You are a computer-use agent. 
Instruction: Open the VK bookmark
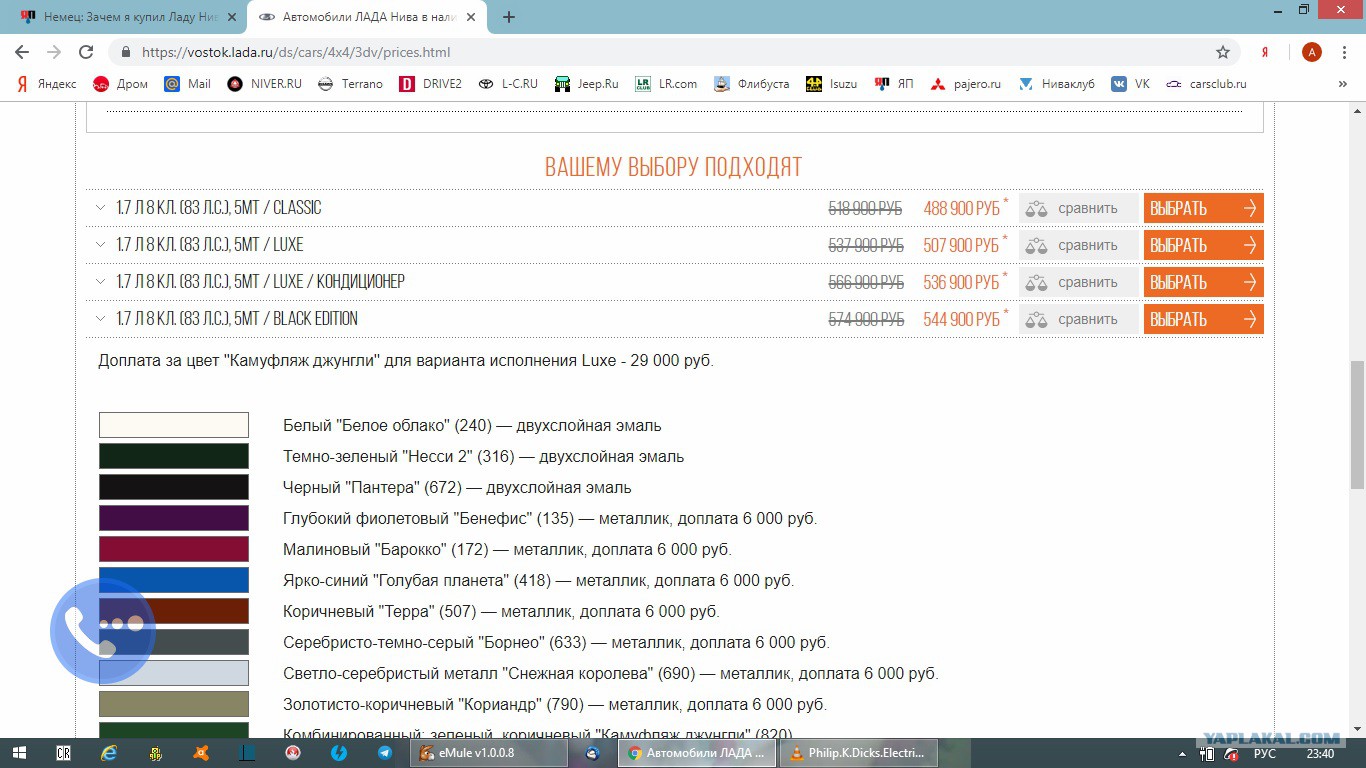point(1130,84)
